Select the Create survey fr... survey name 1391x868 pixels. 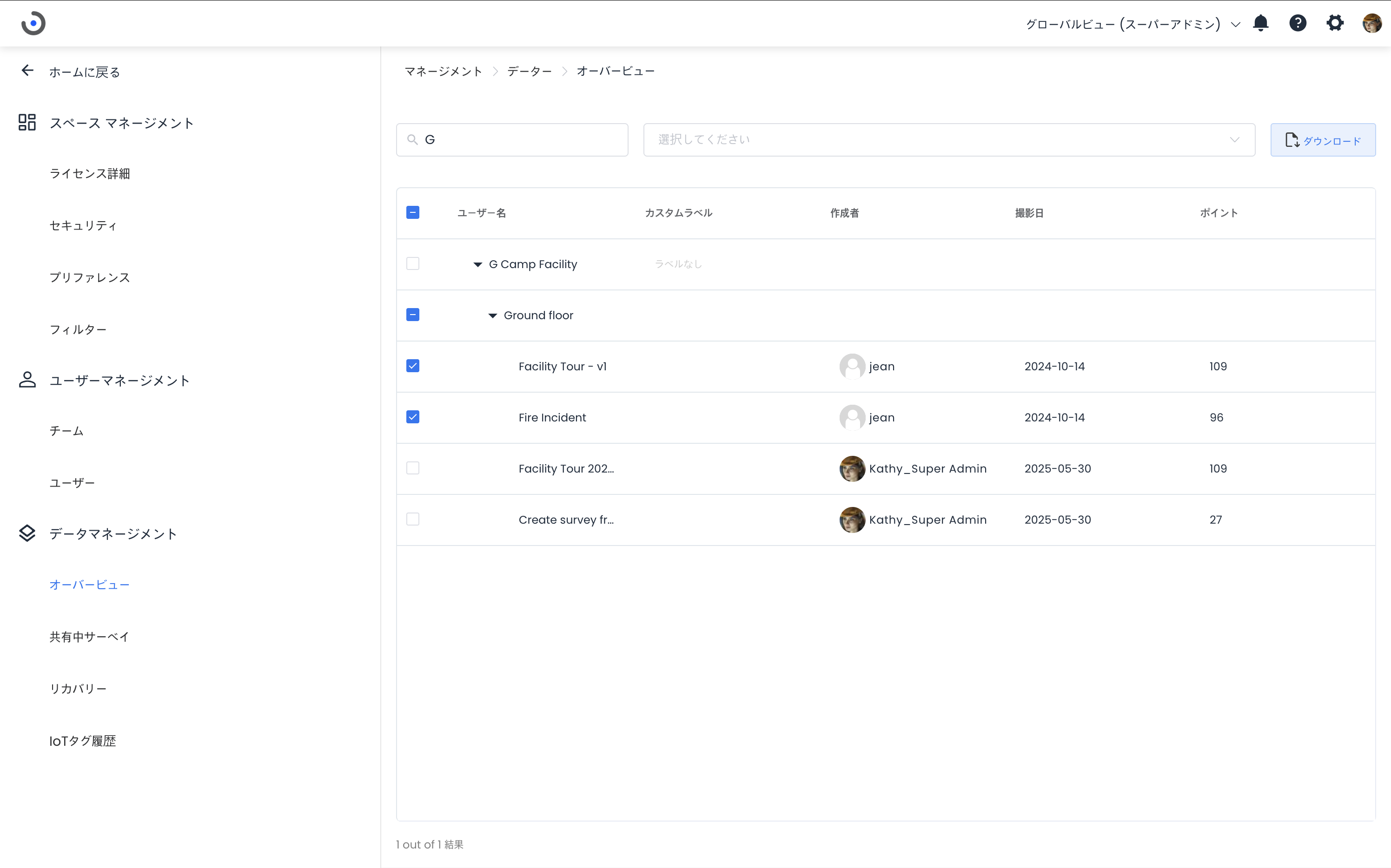point(566,519)
